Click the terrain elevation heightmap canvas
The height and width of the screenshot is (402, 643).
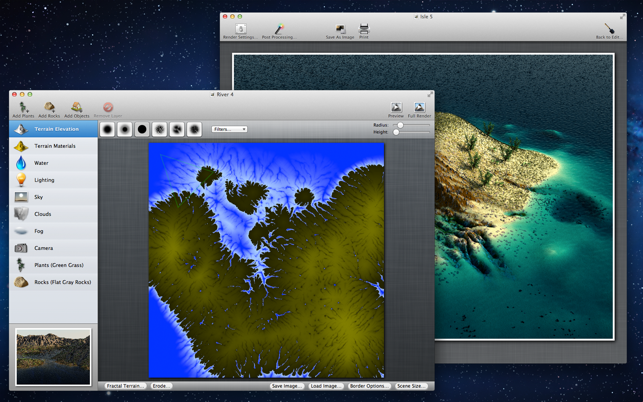(267, 260)
